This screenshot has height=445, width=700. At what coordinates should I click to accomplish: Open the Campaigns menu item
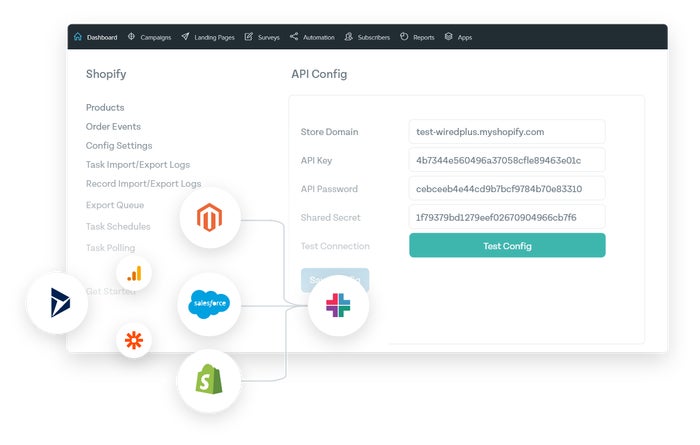tap(156, 37)
